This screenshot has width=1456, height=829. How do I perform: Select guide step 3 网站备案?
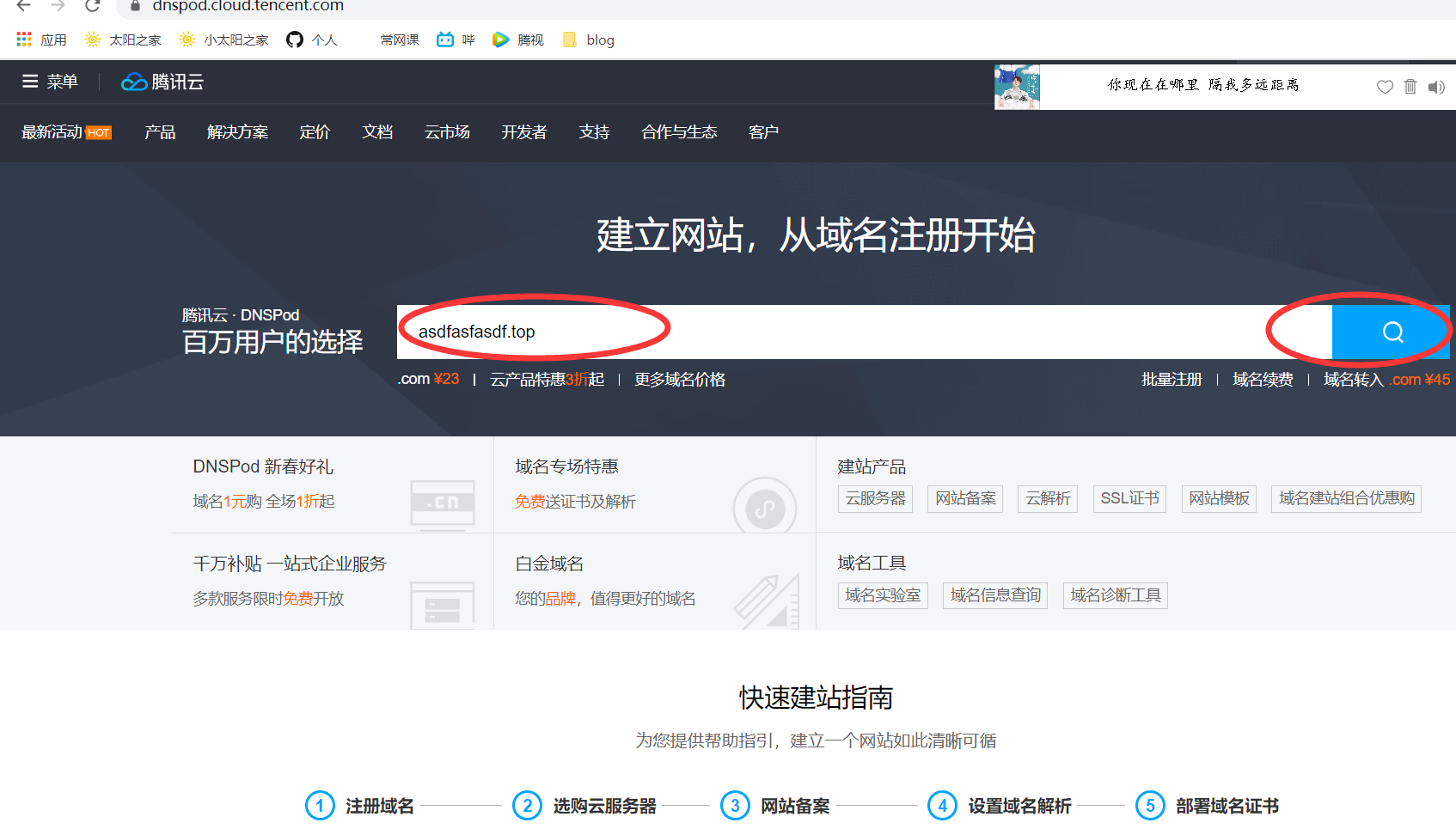click(x=775, y=806)
